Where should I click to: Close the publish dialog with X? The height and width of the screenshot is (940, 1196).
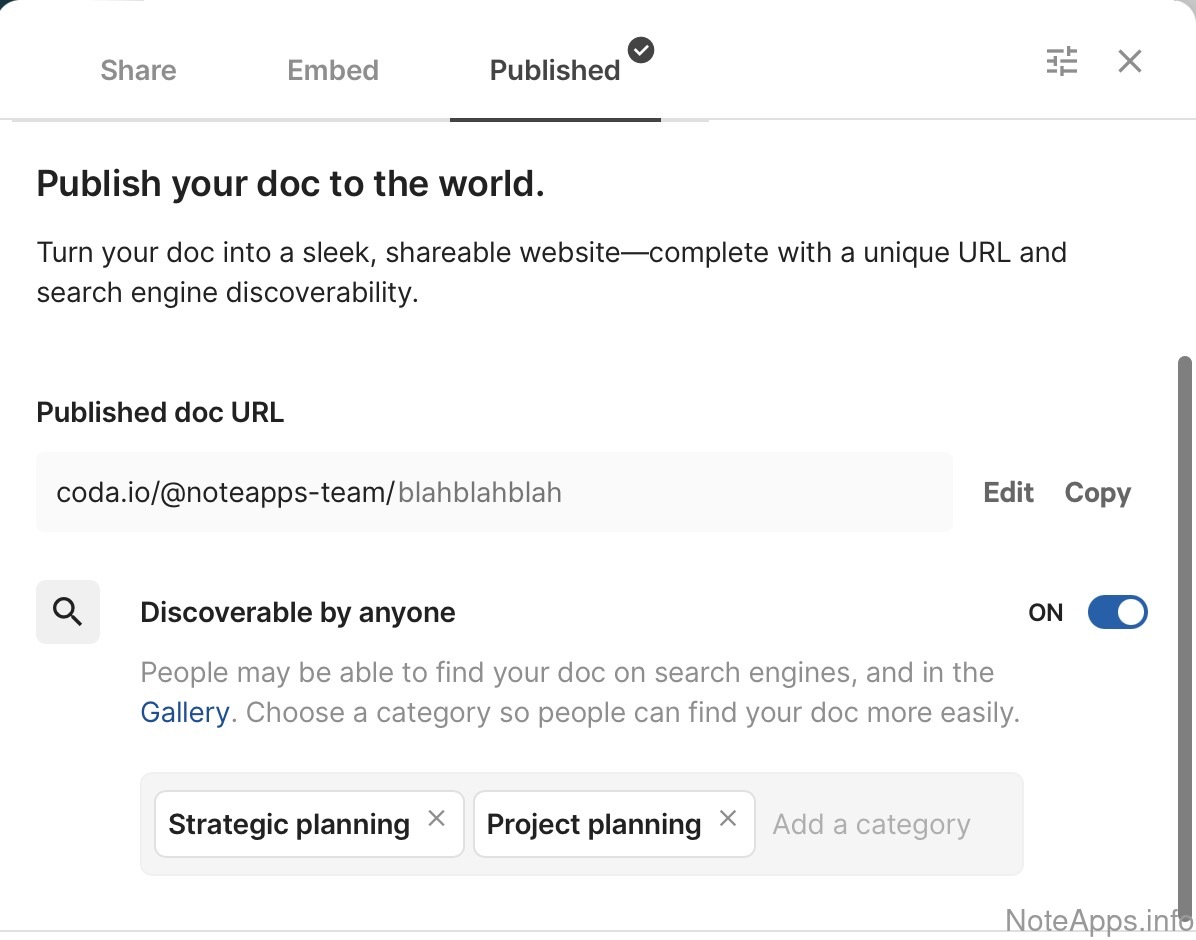[1130, 62]
